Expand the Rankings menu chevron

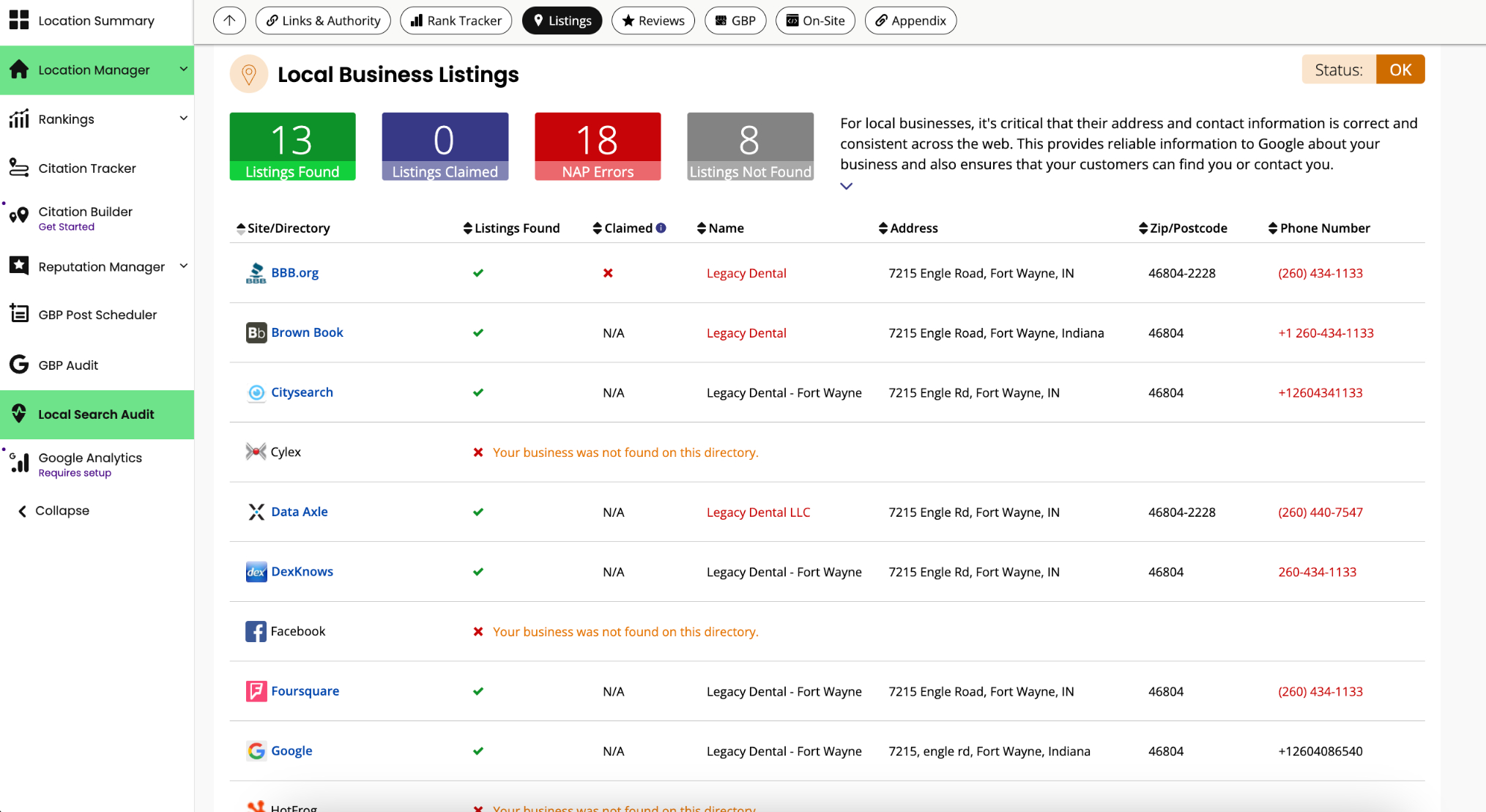(183, 119)
